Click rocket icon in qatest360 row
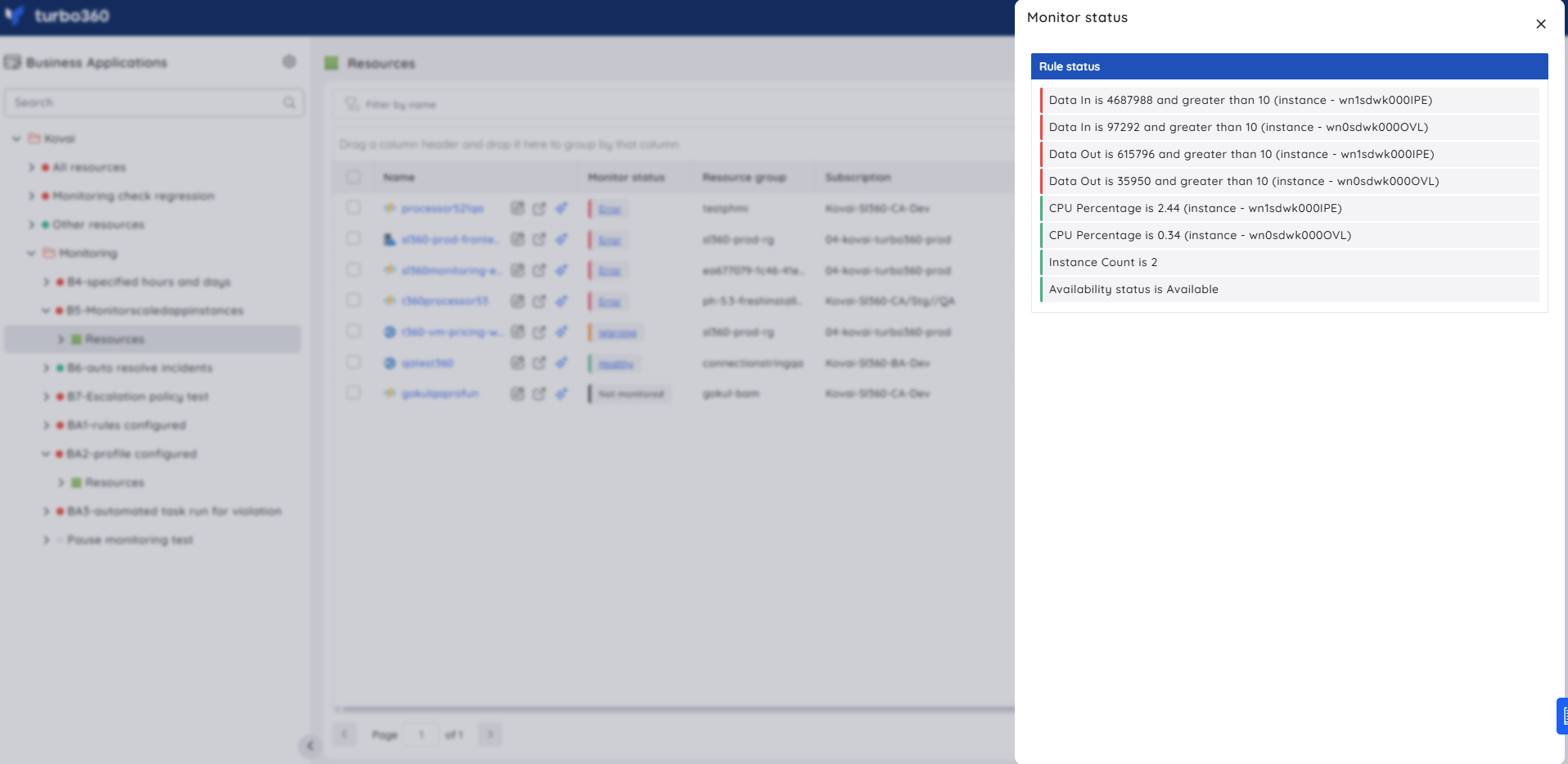 (x=561, y=363)
